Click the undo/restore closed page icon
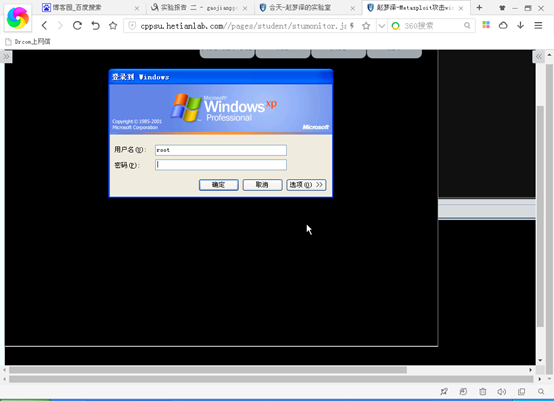Screen dimensions: 554x401 coord(95,25)
